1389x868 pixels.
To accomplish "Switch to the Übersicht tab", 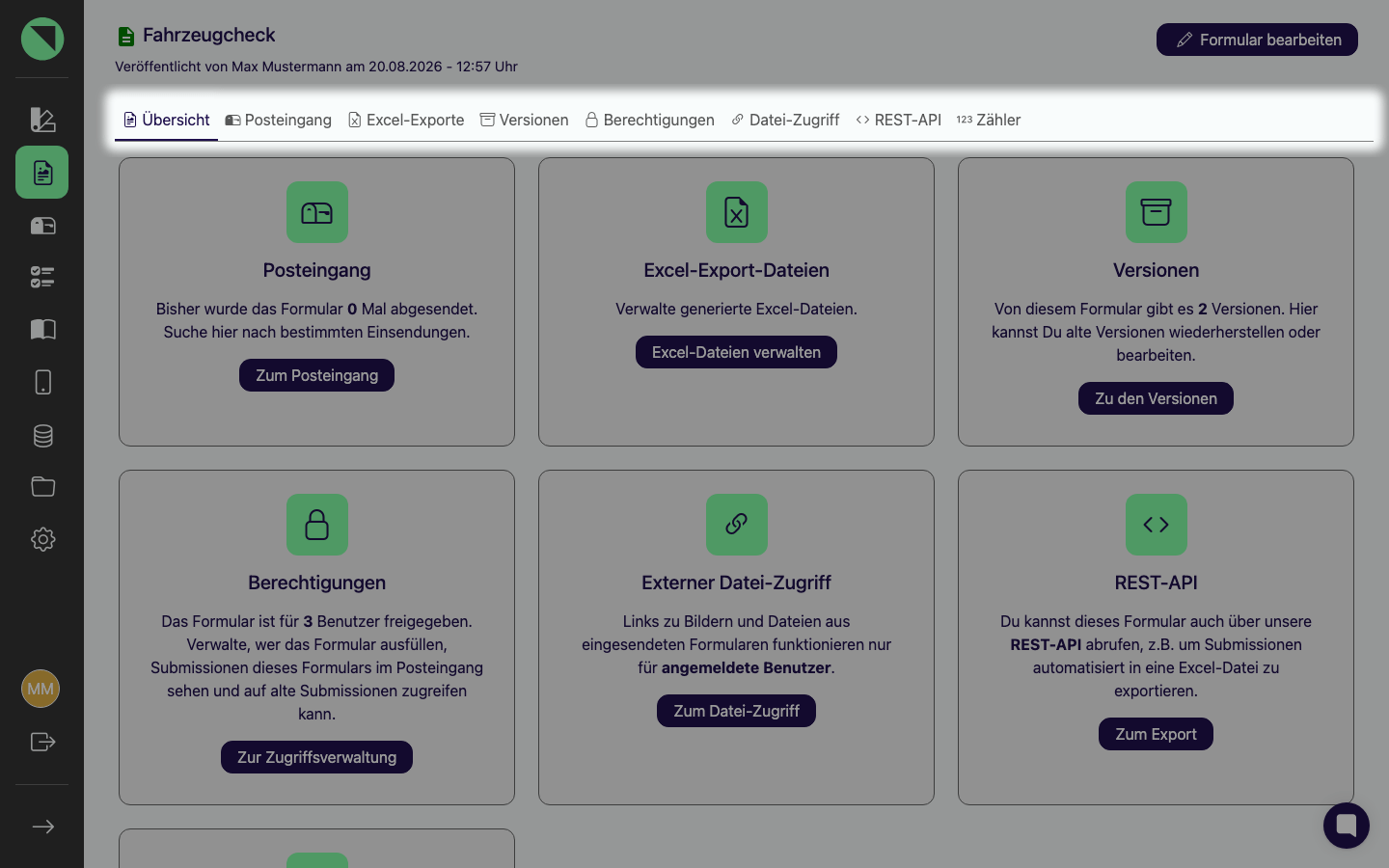I will point(167,120).
